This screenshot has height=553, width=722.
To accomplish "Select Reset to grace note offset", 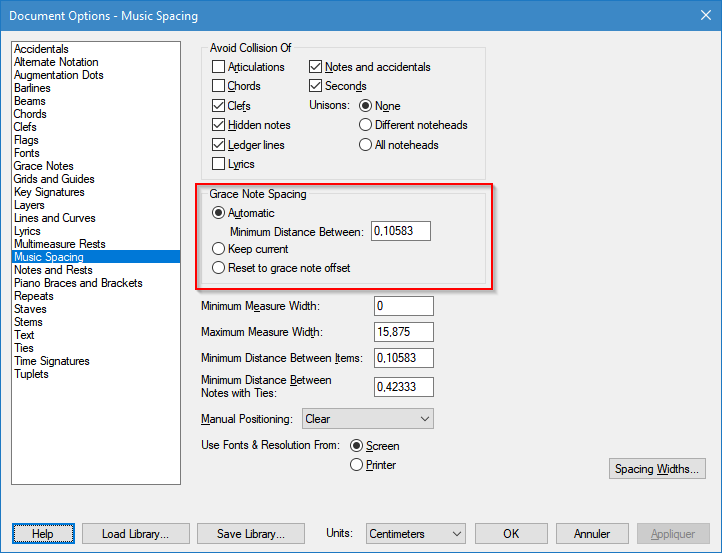I will click(x=219, y=268).
